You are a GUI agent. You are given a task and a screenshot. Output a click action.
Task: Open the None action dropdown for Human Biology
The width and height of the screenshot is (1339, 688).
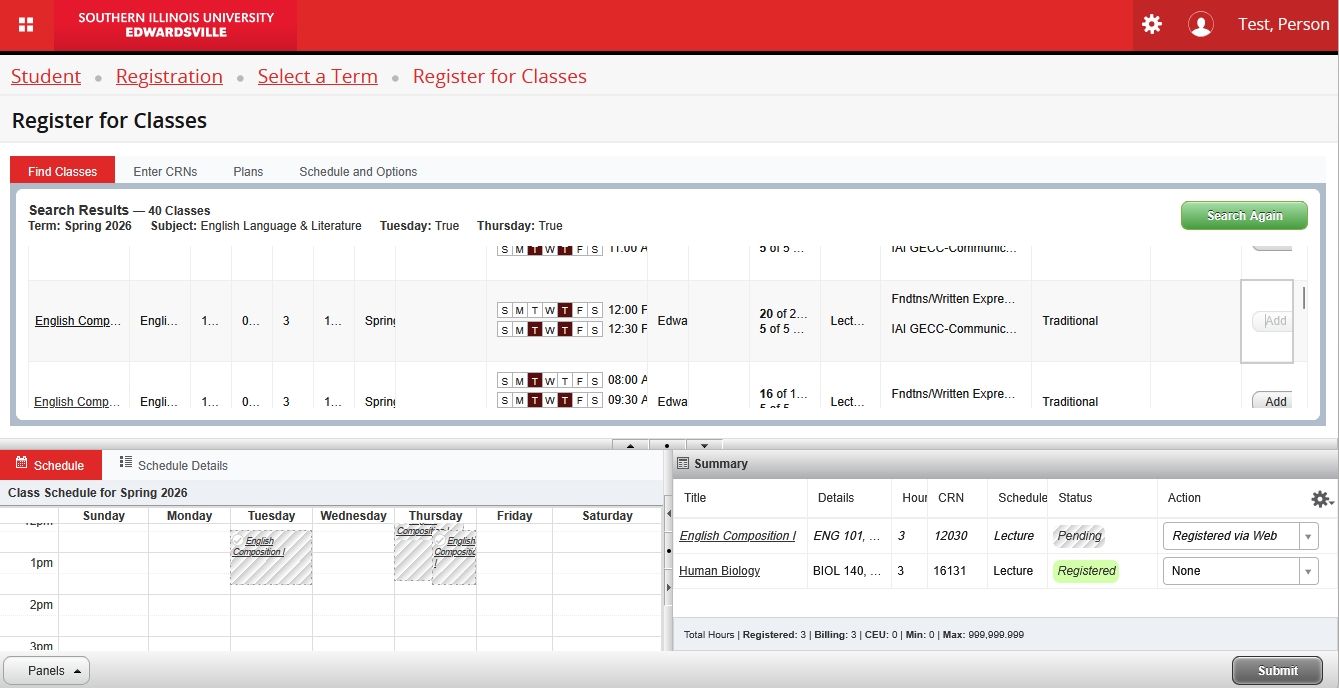(x=1240, y=571)
